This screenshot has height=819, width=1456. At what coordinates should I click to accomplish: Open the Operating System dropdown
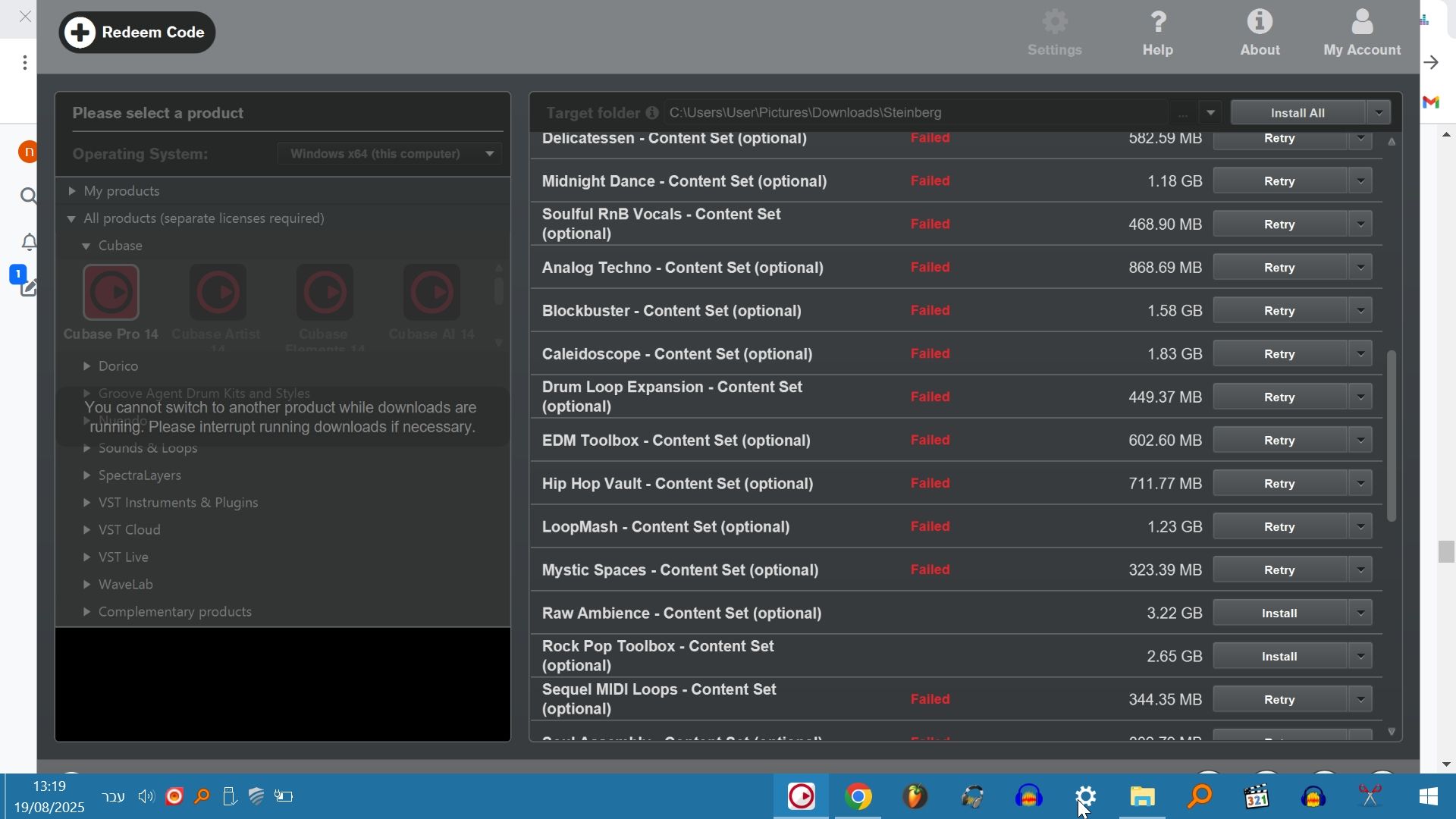[x=389, y=154]
